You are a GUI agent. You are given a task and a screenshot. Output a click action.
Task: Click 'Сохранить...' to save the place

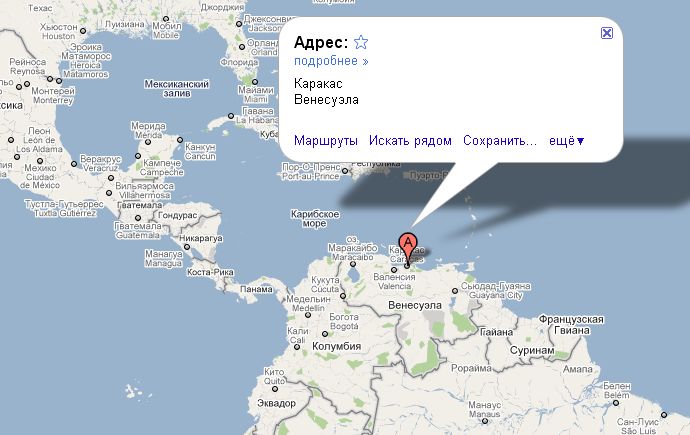click(x=500, y=141)
